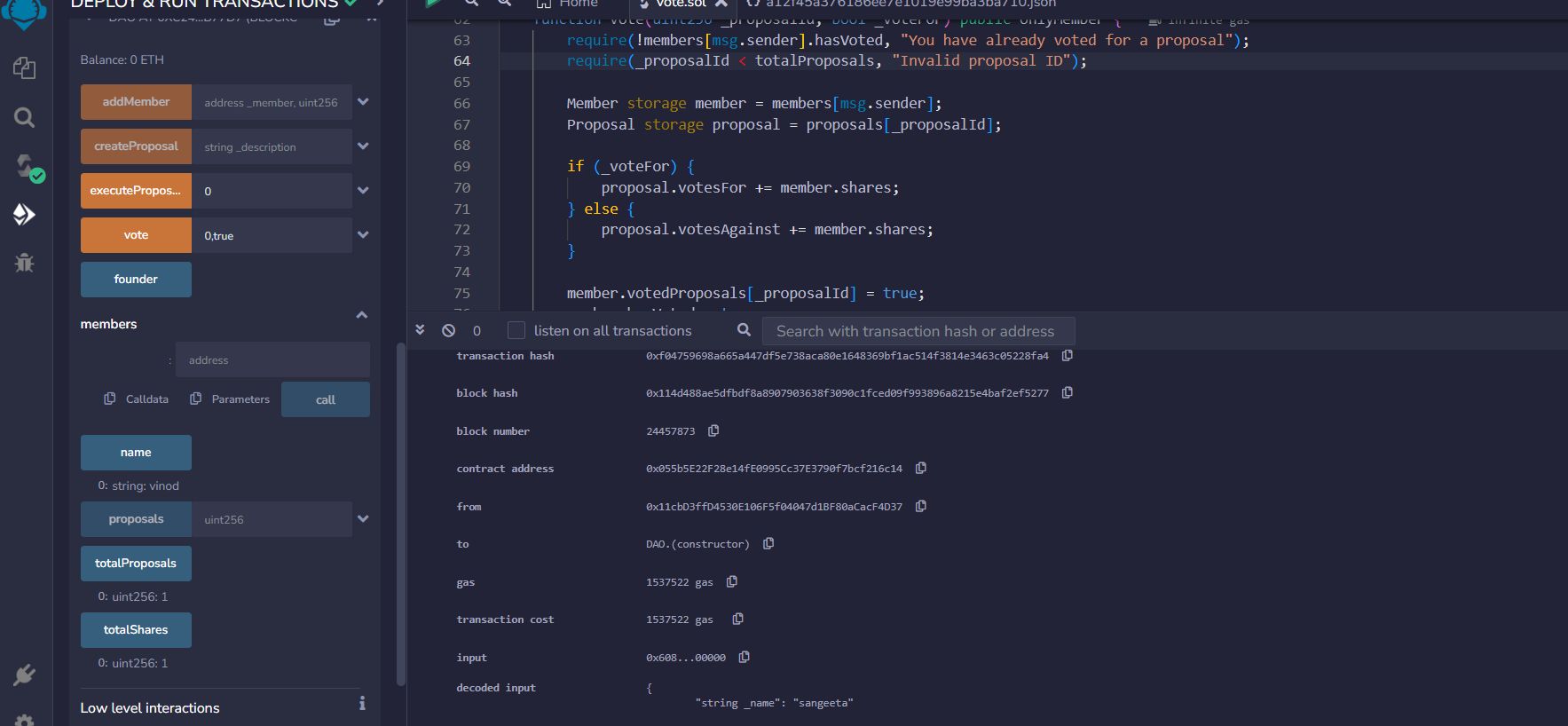
Task: Call the name getter button
Action: (136, 453)
